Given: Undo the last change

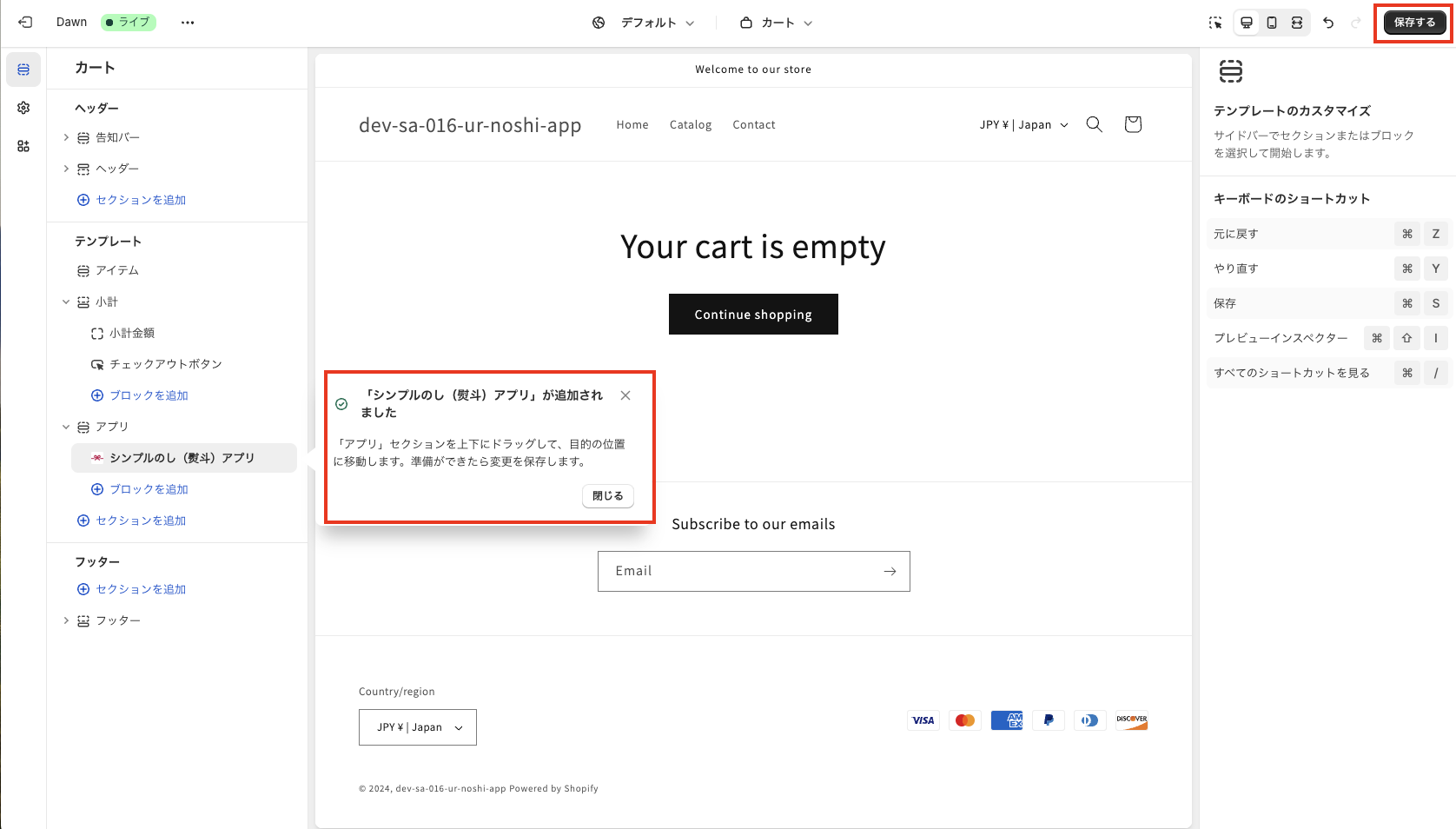Looking at the screenshot, I should (x=1328, y=23).
